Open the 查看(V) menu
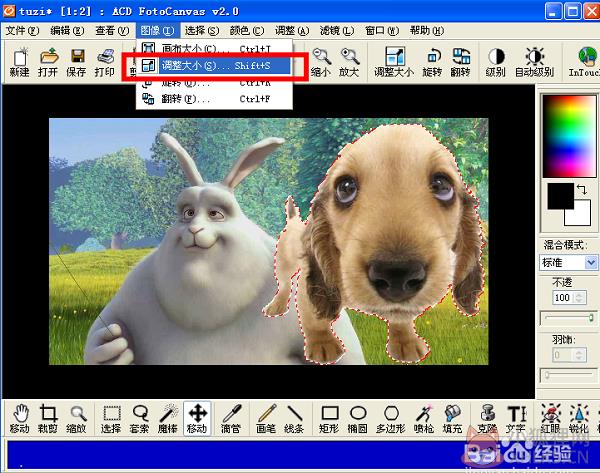 tap(112, 31)
